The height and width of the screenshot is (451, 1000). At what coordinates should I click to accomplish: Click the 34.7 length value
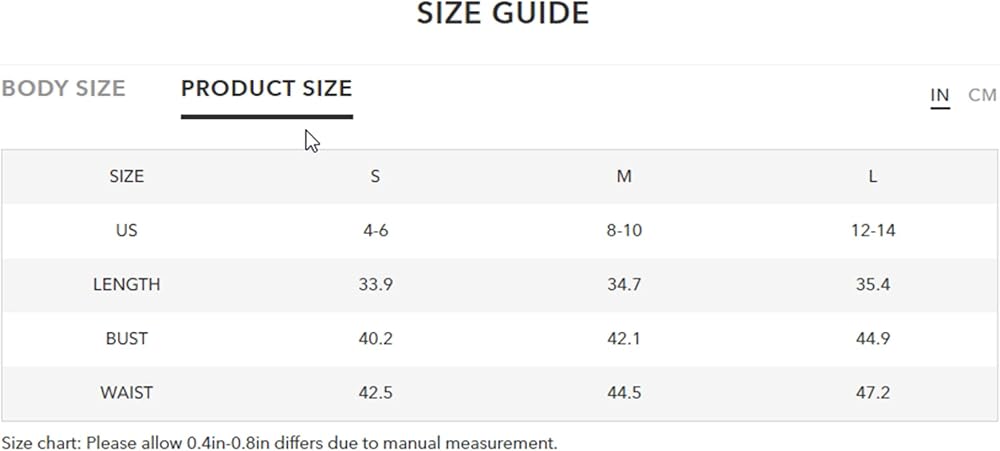624,284
